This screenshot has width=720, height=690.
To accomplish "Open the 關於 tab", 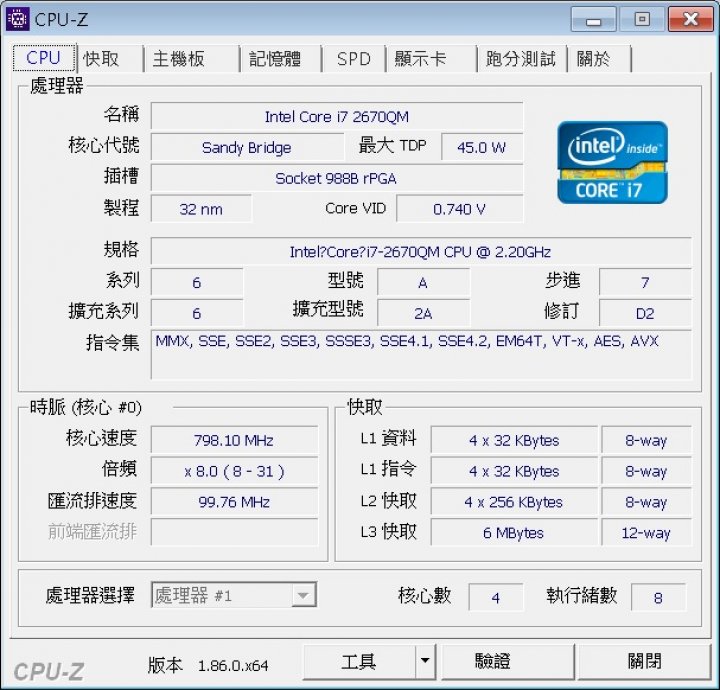I will [599, 59].
